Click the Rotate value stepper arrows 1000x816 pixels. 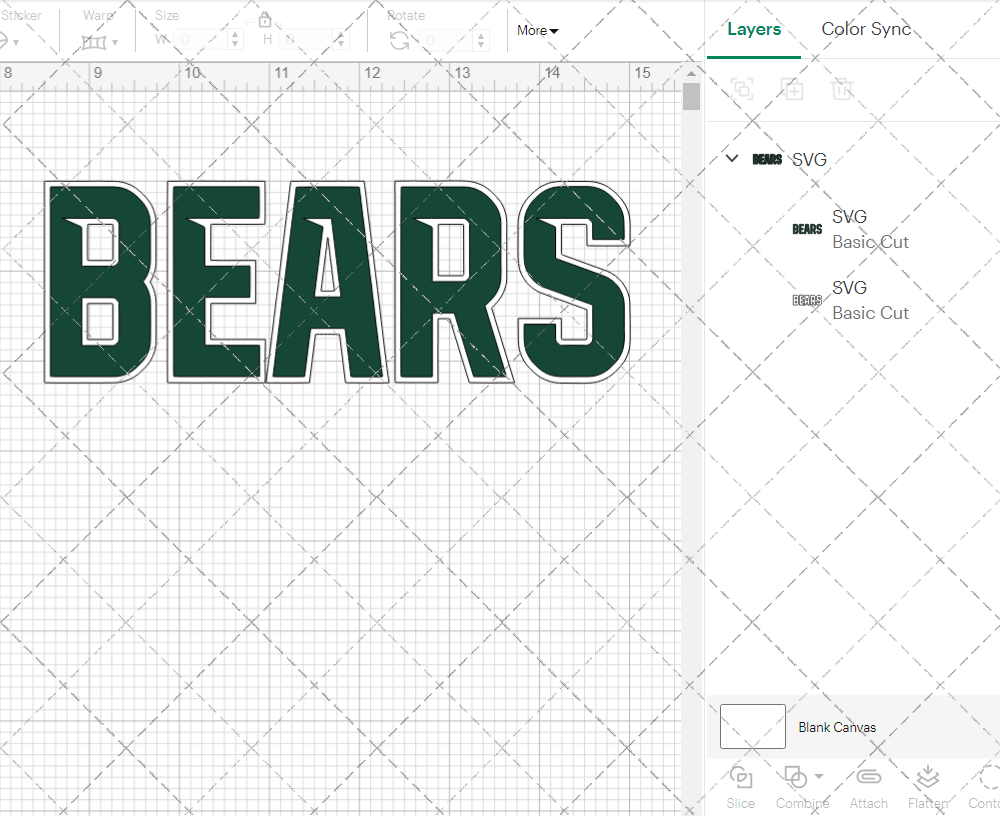coord(480,40)
